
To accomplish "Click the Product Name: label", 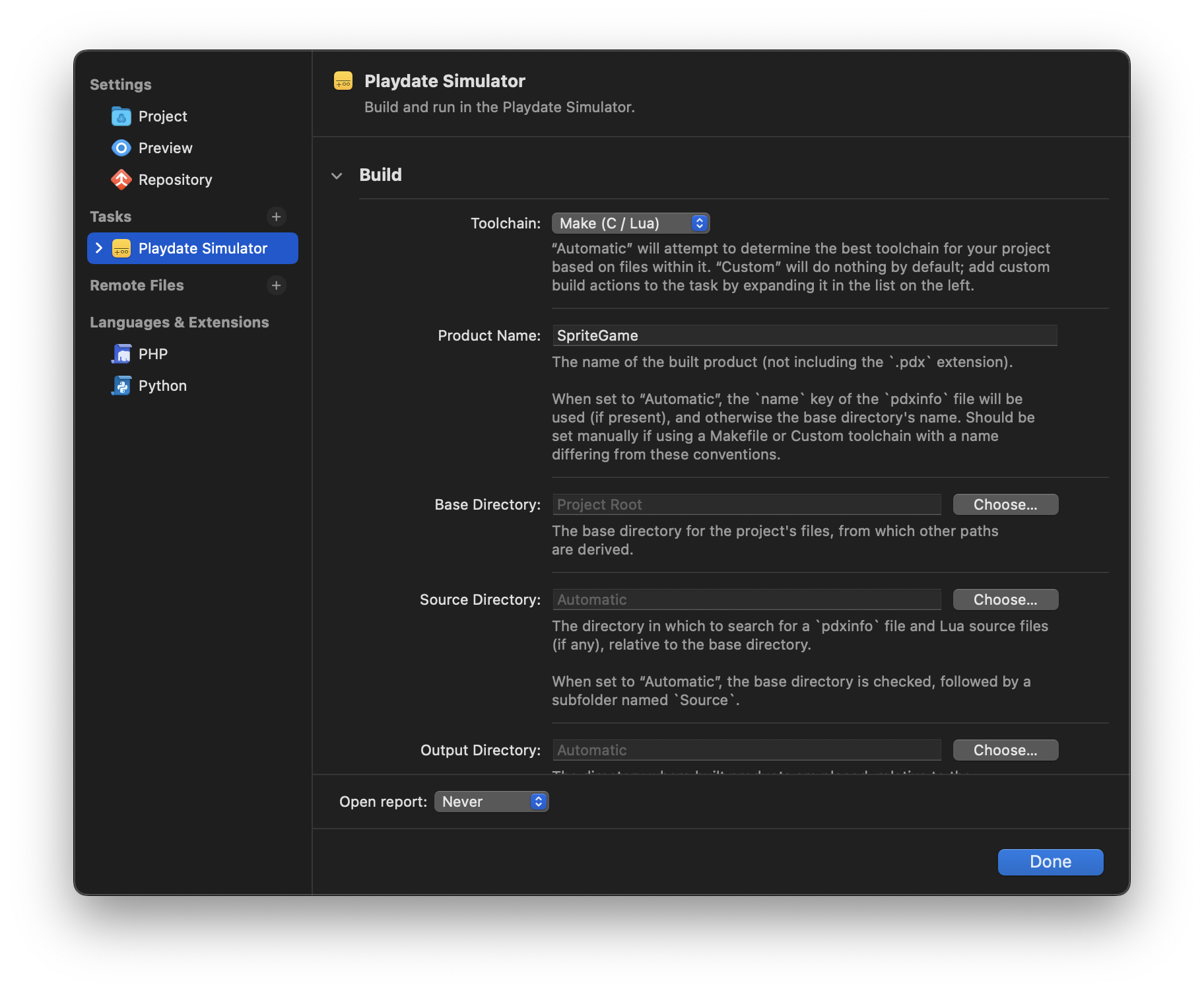I will pos(489,335).
